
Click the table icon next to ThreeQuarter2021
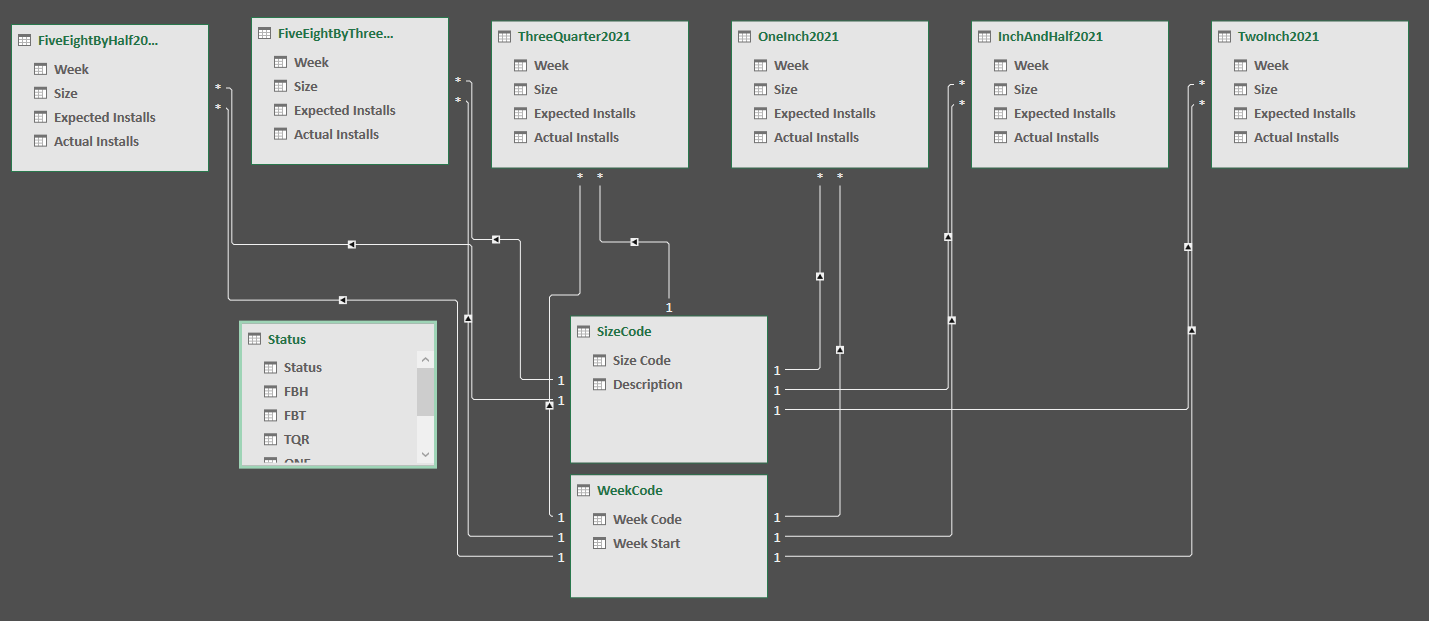tap(505, 37)
